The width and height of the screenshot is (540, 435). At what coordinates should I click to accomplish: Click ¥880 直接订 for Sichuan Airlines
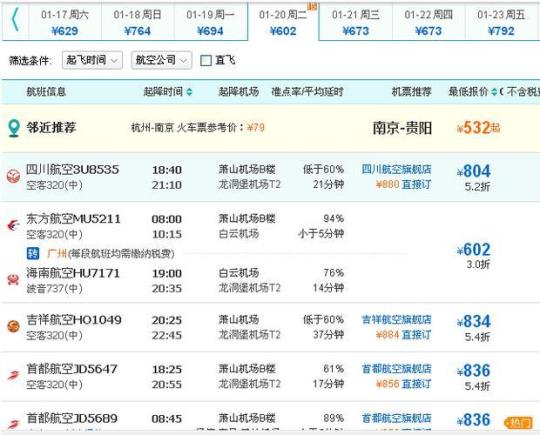403,184
